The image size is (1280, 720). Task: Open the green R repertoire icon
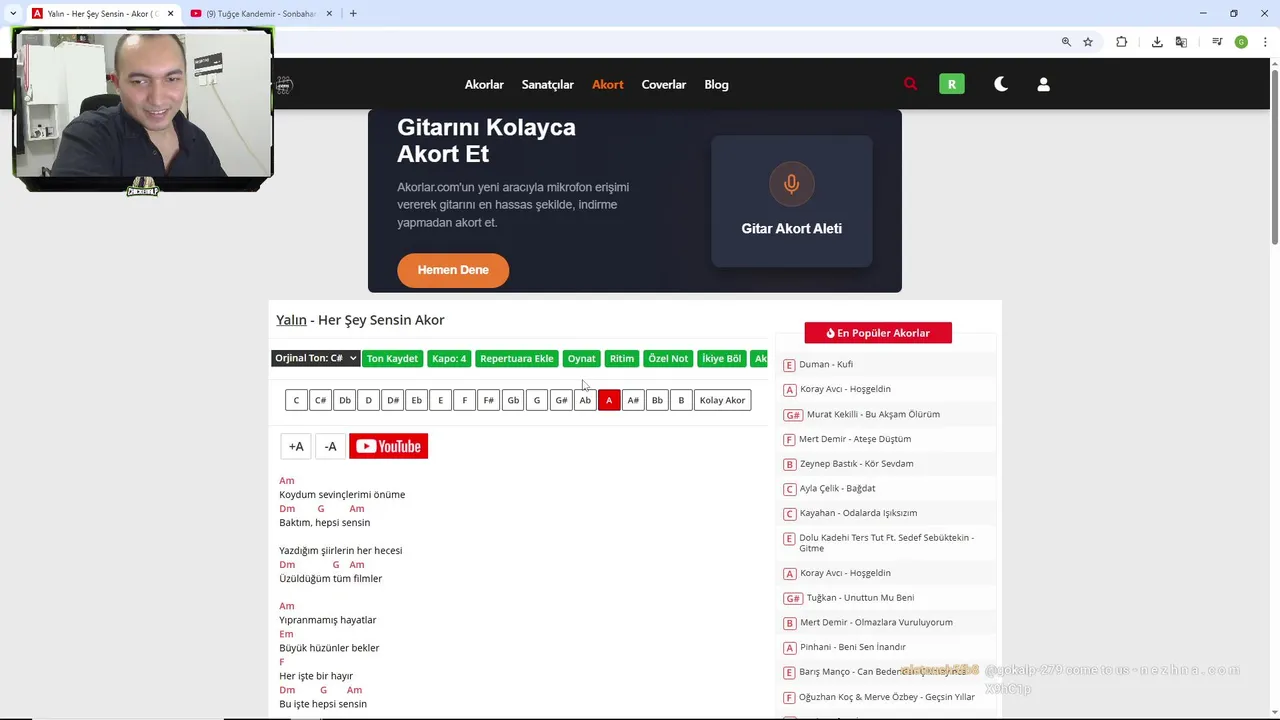951,84
